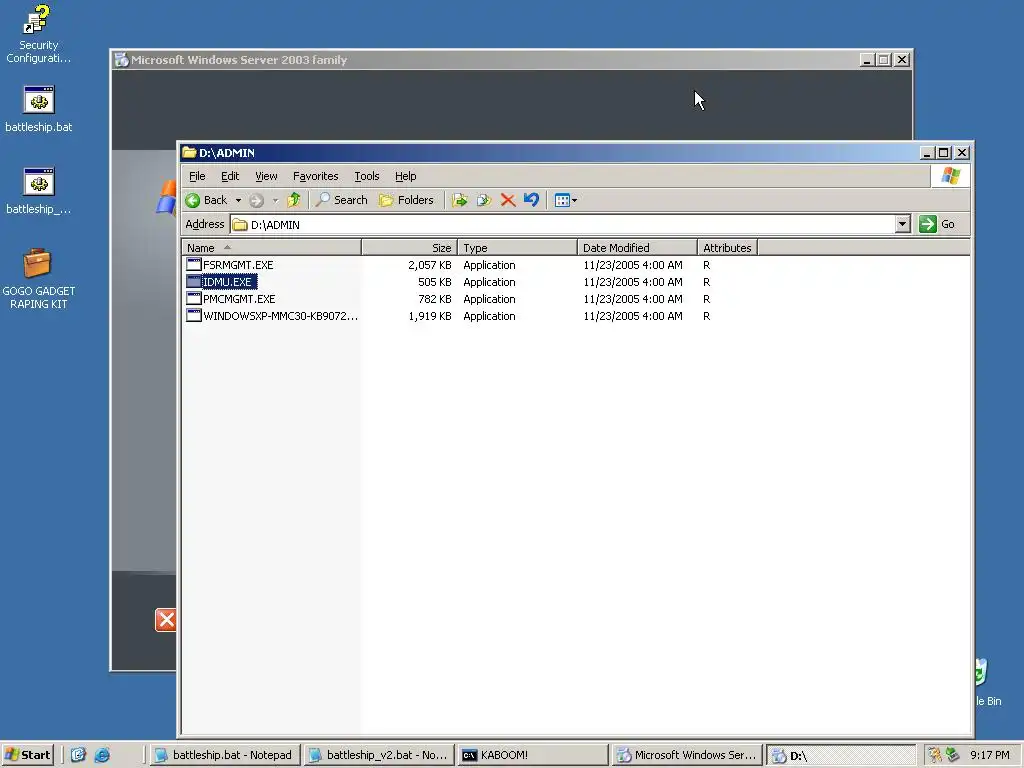Viewport: 1024px width, 768px height.
Task: Go back using the green Back arrow
Action: pyautogui.click(x=206, y=200)
